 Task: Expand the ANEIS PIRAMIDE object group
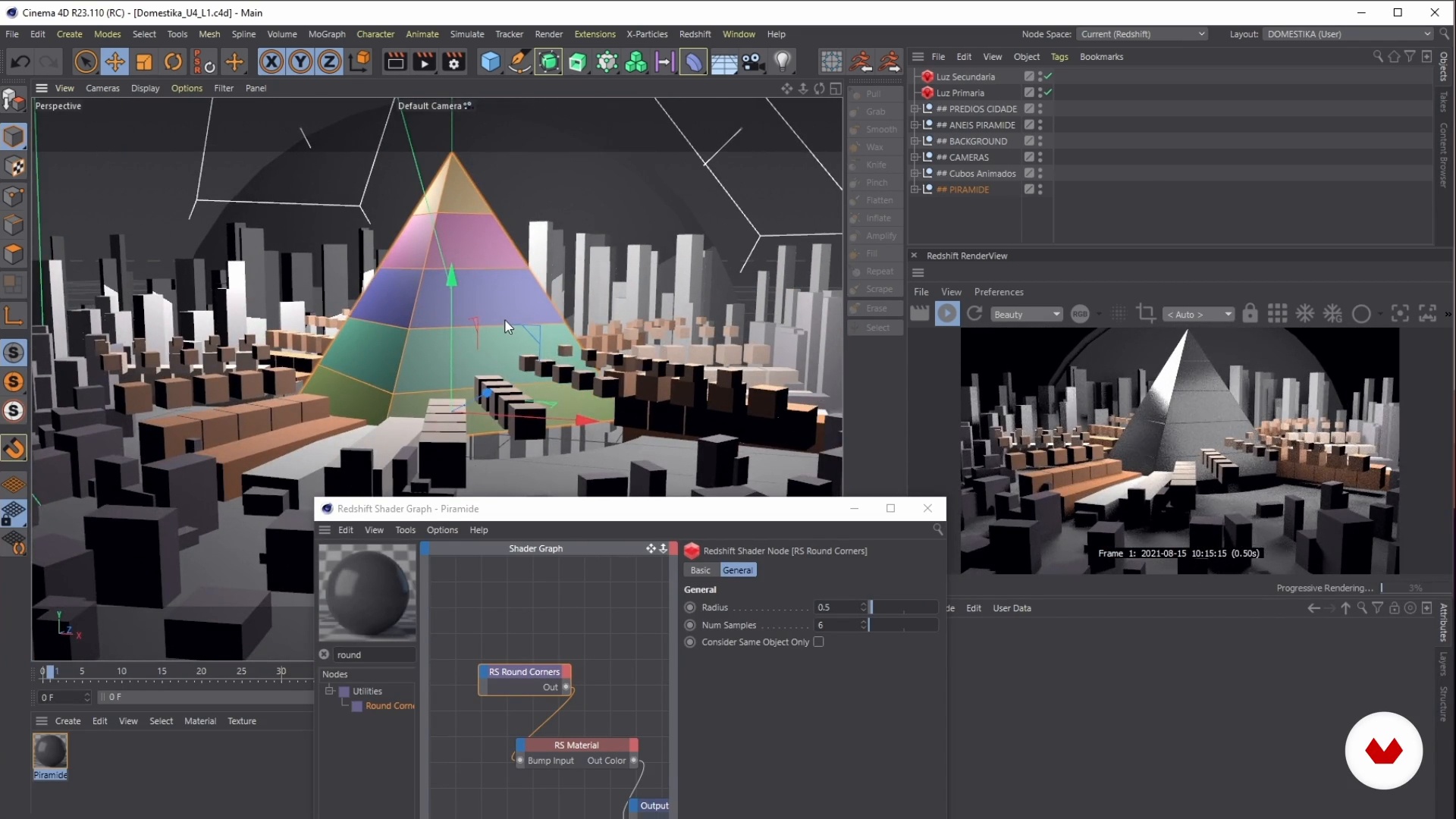tap(915, 125)
